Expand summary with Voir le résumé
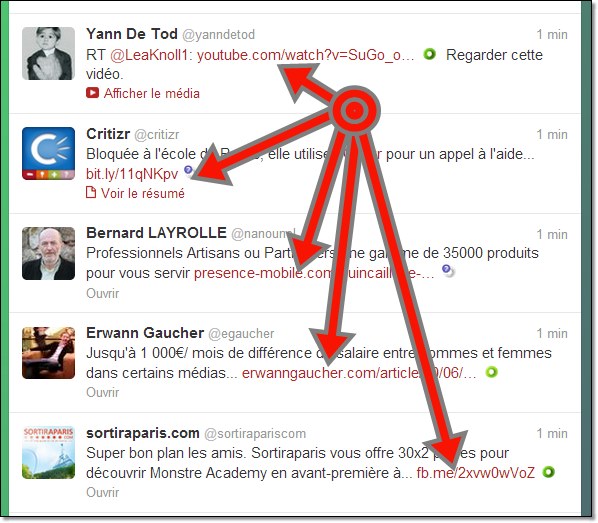The width and height of the screenshot is (598, 523). tap(143, 193)
